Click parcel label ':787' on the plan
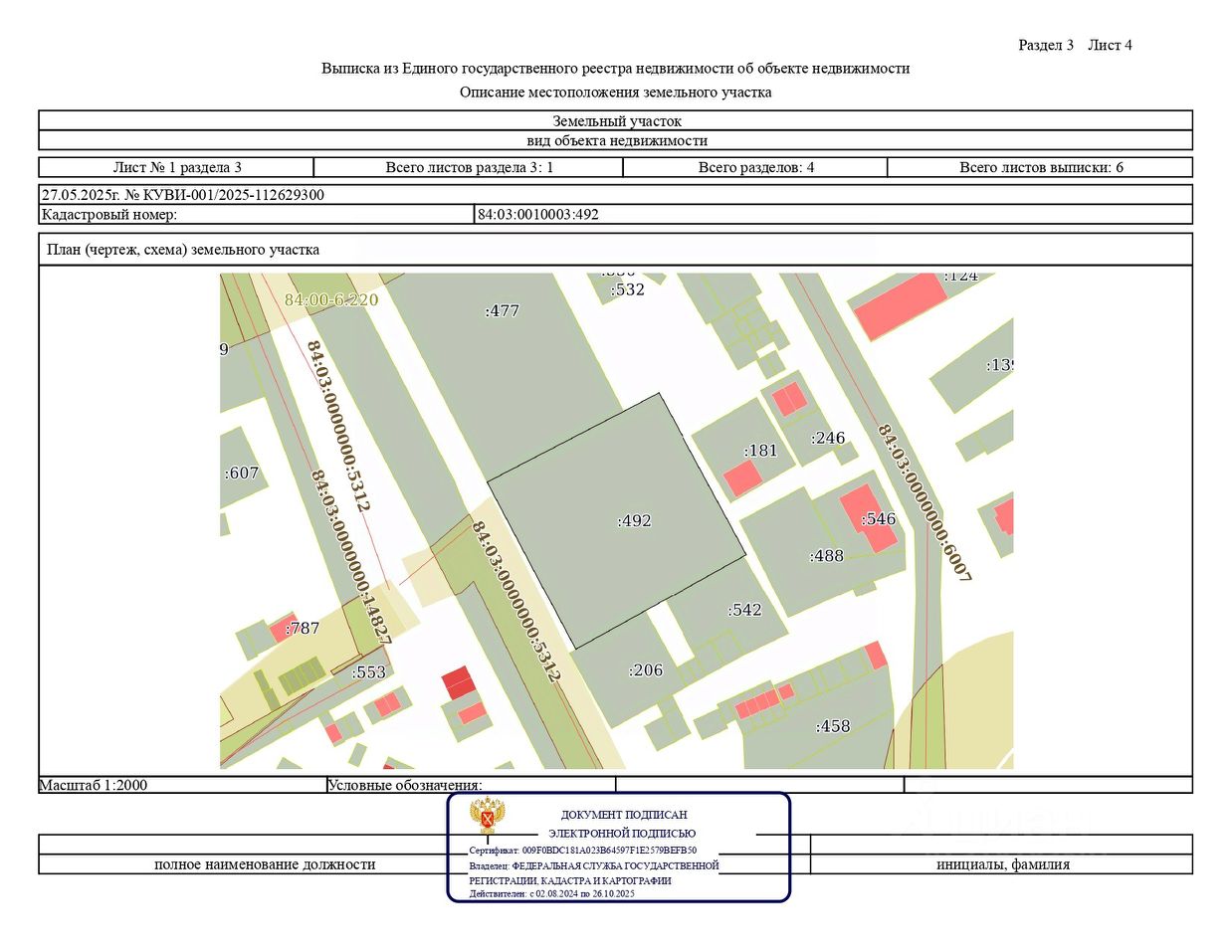The image size is (1232, 952). [303, 628]
